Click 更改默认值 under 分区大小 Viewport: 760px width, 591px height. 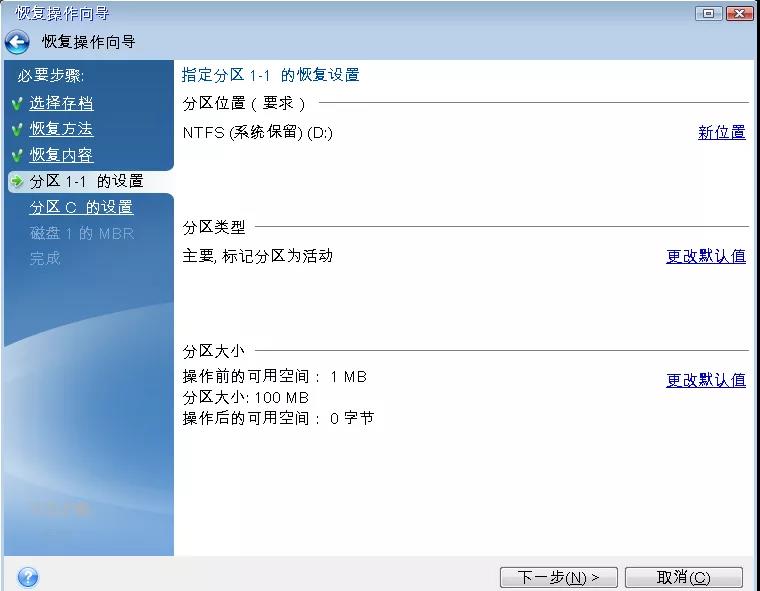coord(706,380)
